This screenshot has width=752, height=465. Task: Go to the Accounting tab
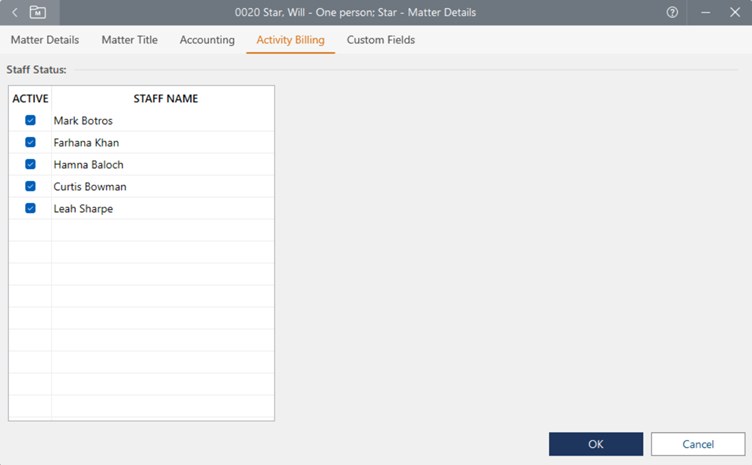207,40
